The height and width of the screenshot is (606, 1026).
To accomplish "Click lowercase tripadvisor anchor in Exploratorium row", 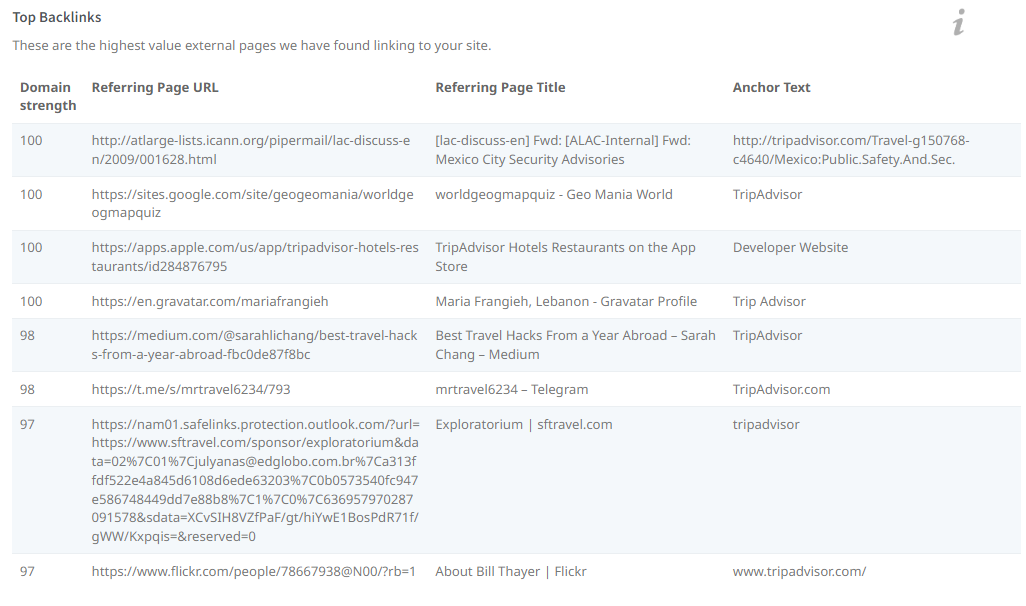I will click(766, 425).
